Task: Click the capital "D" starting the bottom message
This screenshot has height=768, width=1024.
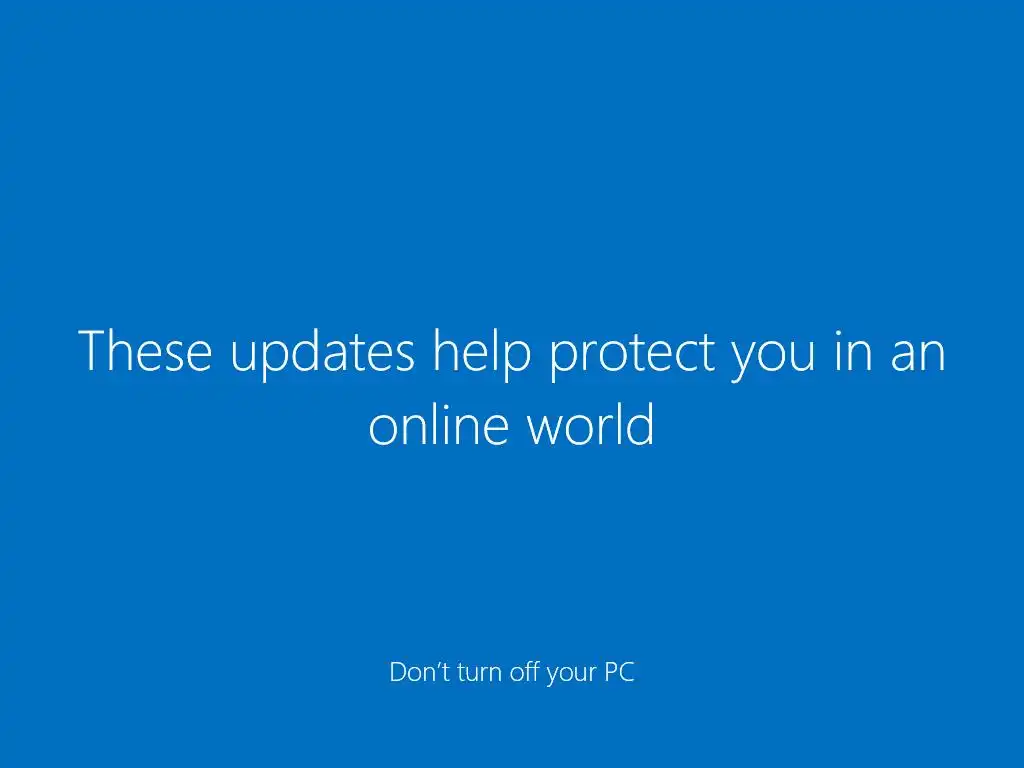Action: 398,672
